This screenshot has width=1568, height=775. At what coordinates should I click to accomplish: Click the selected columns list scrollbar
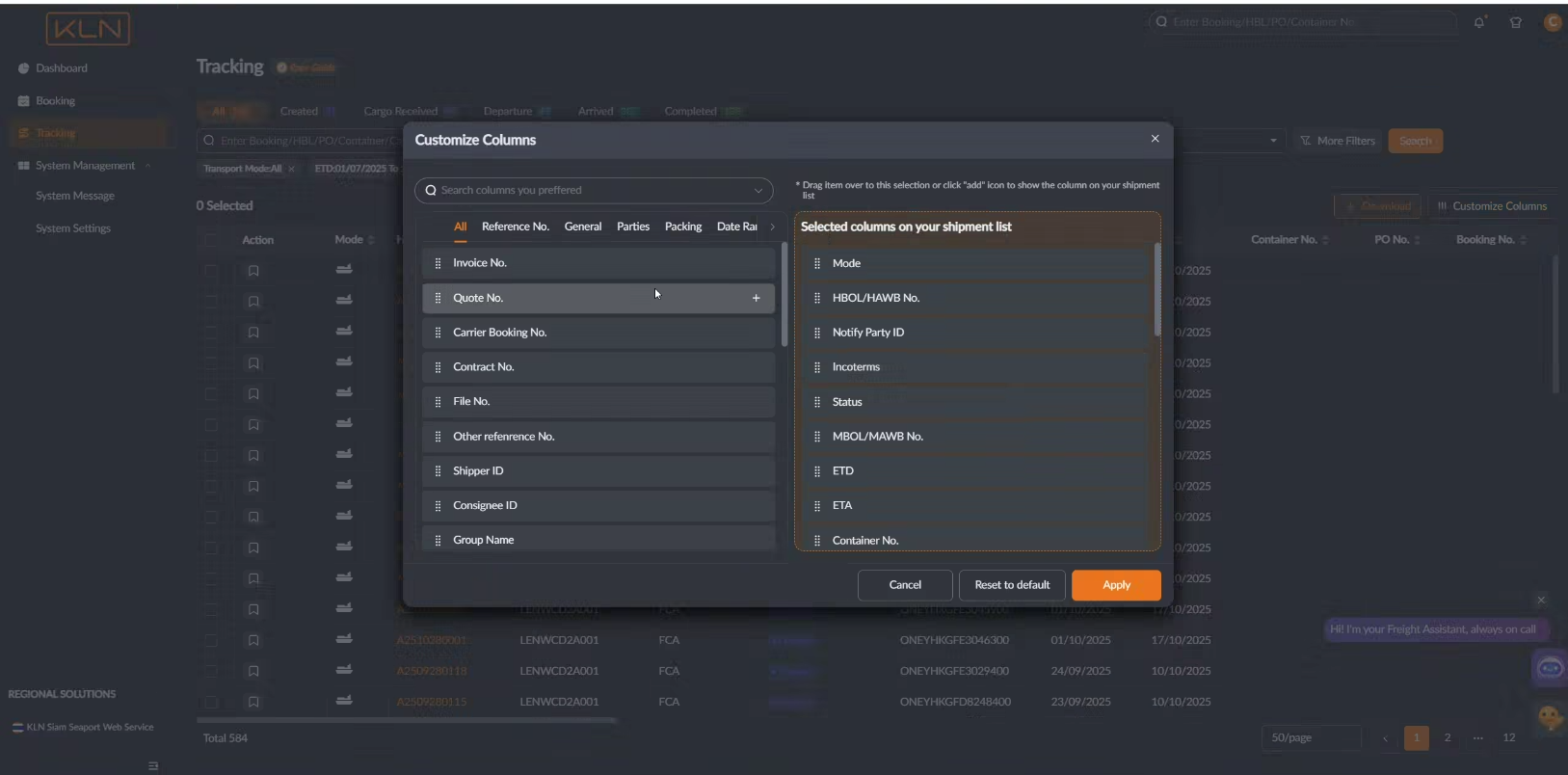pos(1156,289)
